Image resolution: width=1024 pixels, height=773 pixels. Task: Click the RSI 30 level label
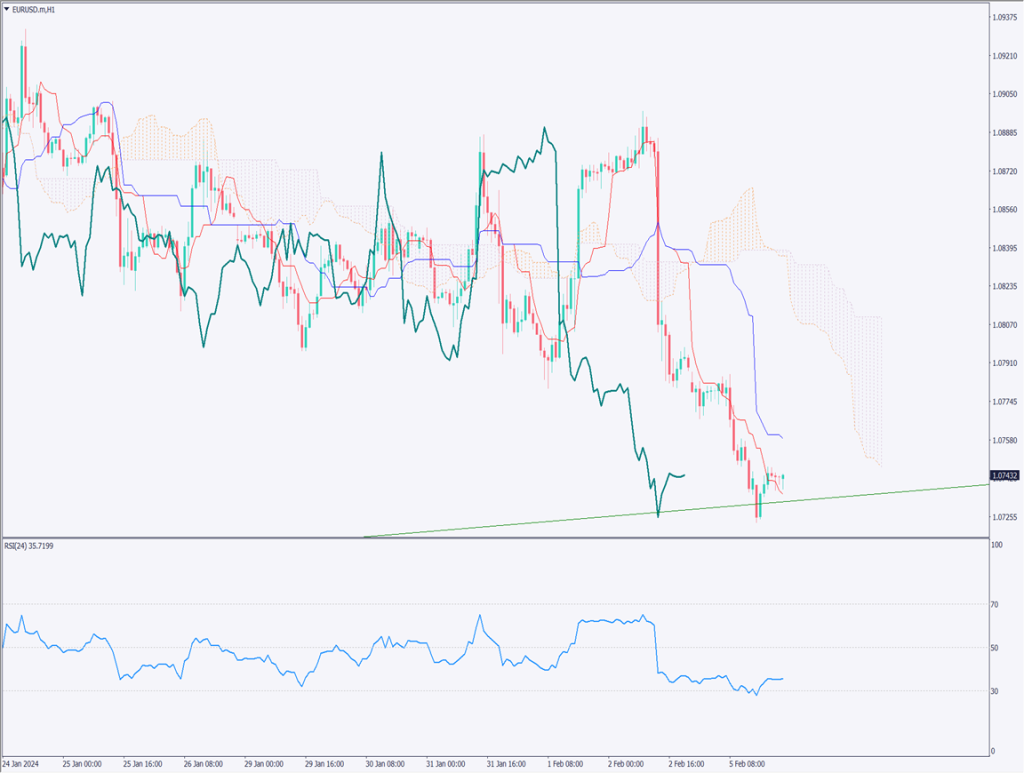click(x=995, y=691)
